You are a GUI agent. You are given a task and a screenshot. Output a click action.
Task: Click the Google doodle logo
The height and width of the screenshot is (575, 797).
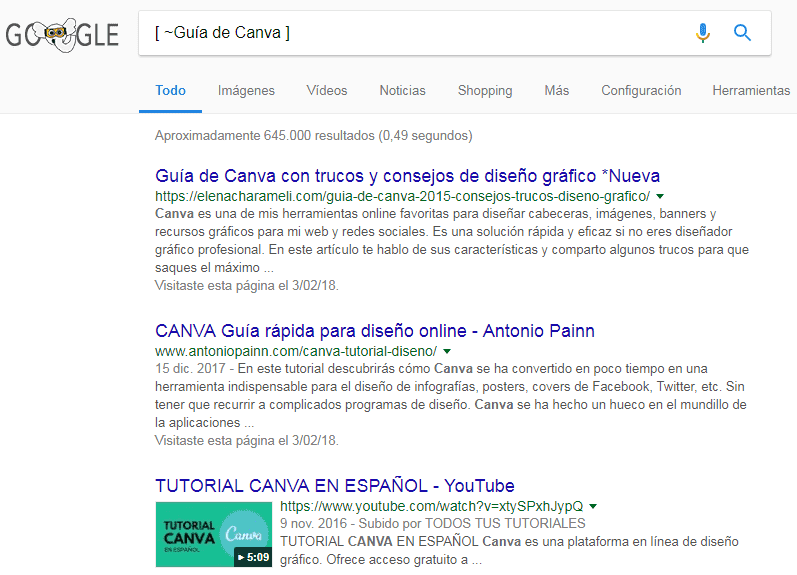[62, 35]
